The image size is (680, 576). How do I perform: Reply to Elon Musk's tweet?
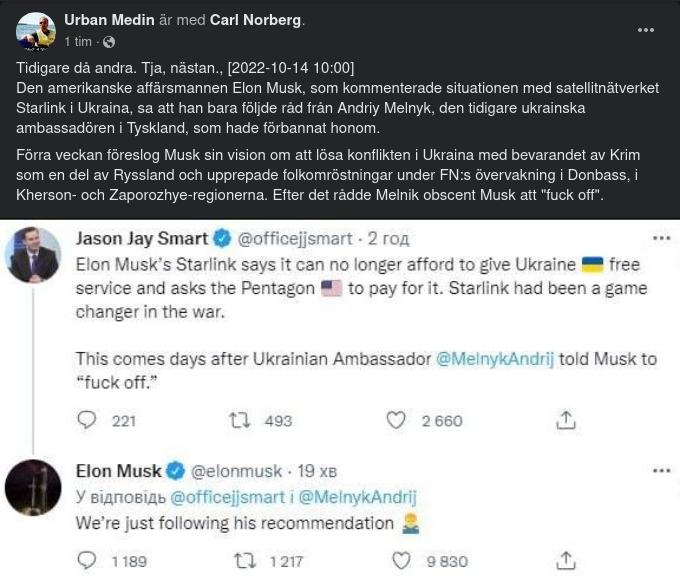pyautogui.click(x=88, y=561)
